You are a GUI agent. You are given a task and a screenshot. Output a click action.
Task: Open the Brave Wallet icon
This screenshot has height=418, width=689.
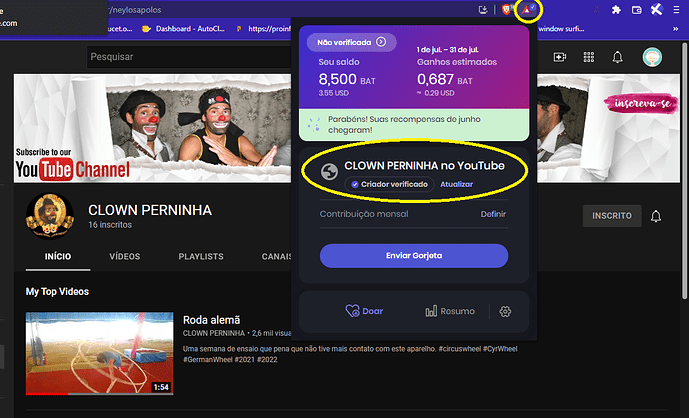coord(637,10)
